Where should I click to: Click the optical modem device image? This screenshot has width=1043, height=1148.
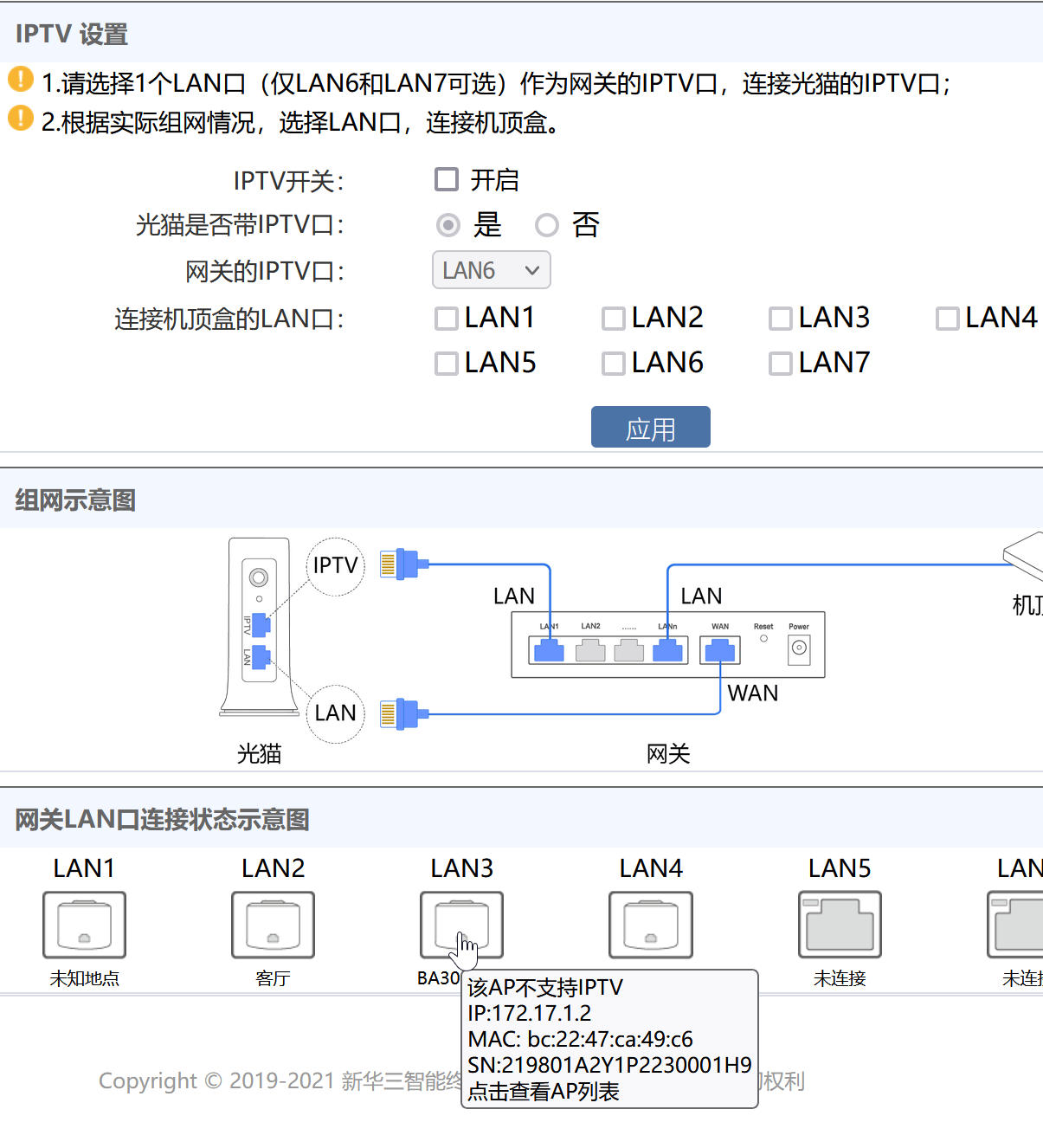click(x=259, y=628)
